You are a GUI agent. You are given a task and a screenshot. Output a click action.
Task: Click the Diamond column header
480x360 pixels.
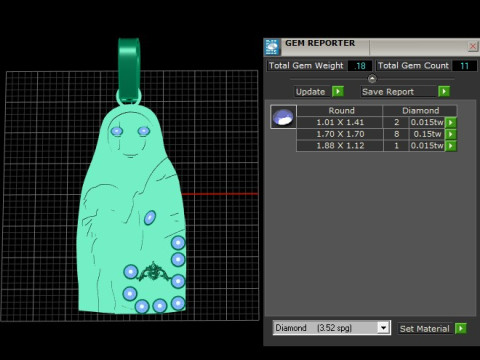coord(420,111)
